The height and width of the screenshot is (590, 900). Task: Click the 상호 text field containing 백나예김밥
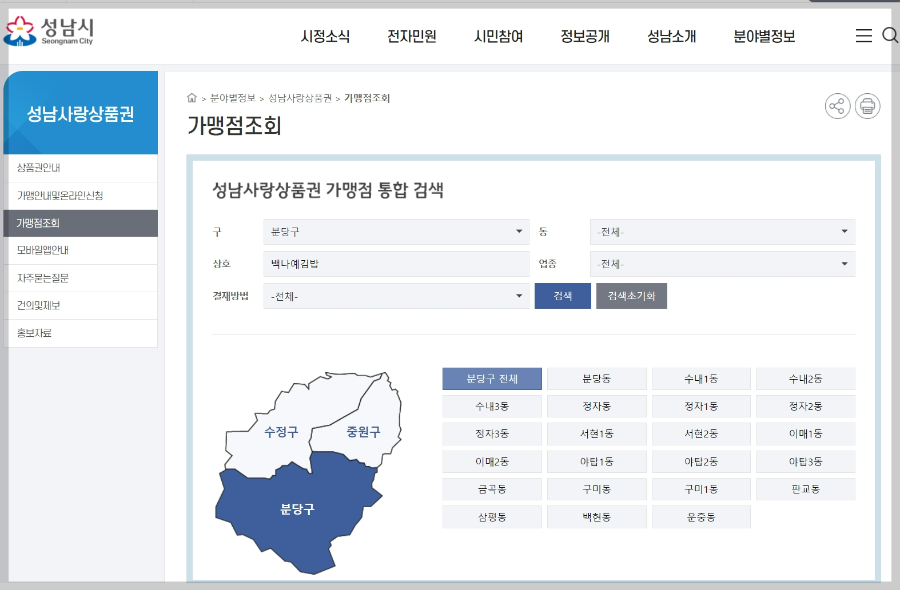tap(396, 264)
